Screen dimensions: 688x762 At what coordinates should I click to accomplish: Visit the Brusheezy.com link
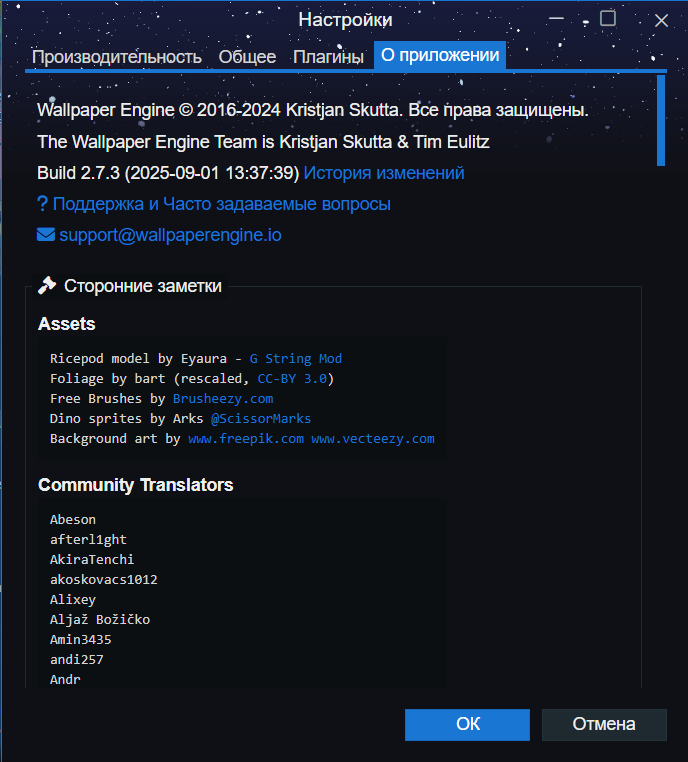point(223,398)
